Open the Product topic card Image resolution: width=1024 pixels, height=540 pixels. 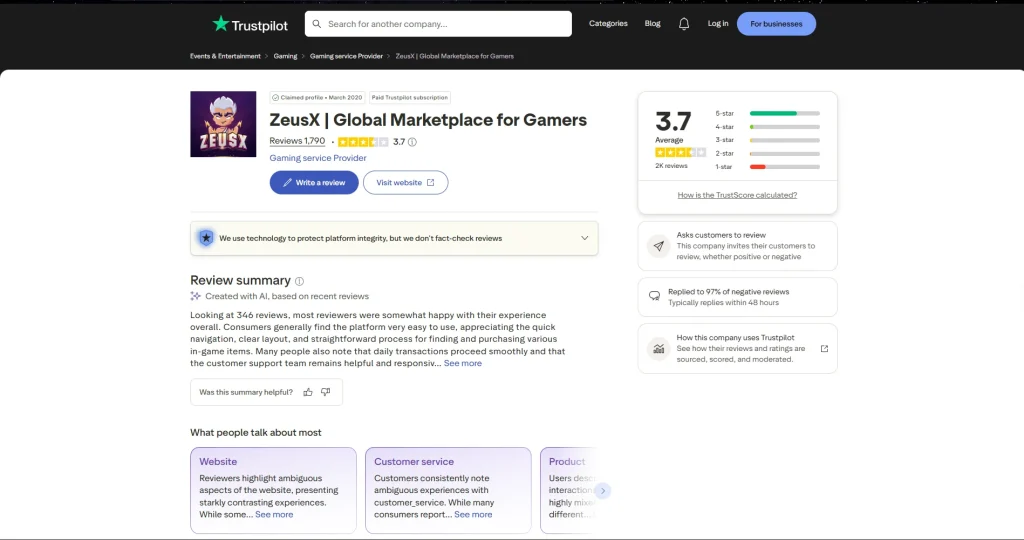point(568,490)
